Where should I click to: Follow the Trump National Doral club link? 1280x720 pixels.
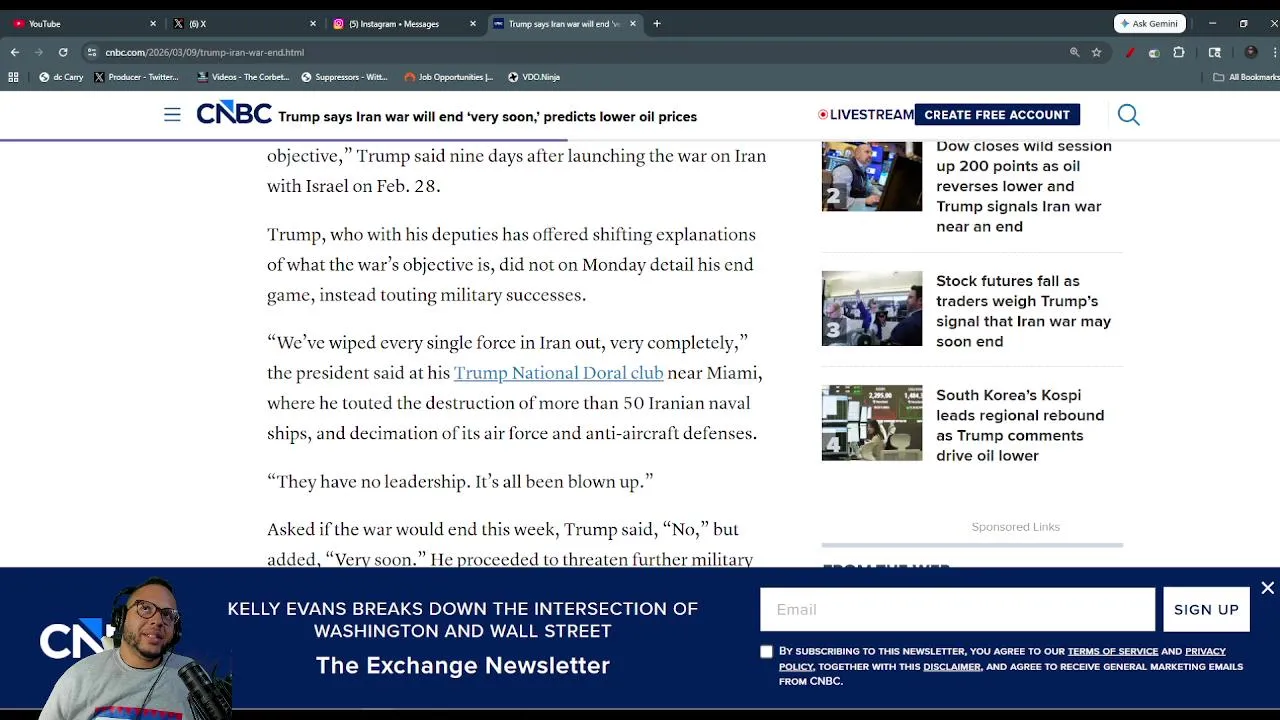558,373
